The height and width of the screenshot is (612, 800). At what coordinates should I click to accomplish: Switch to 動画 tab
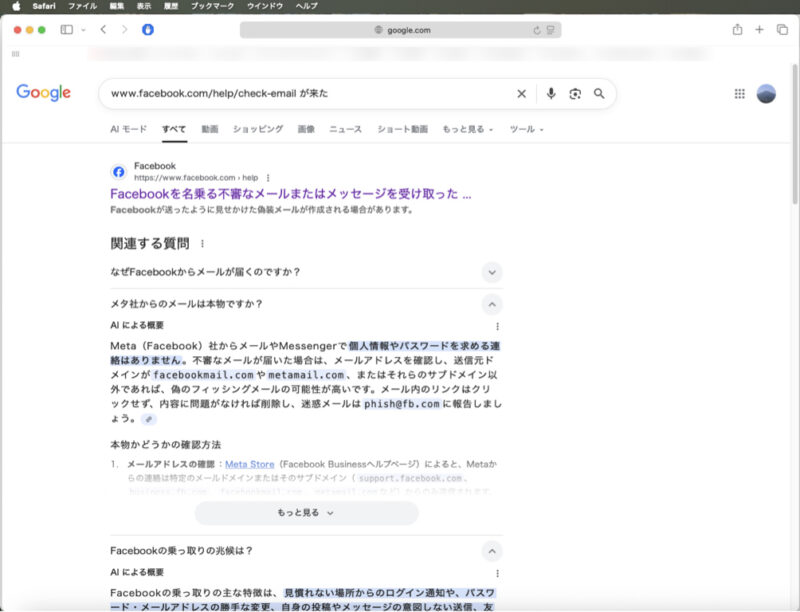(210, 130)
